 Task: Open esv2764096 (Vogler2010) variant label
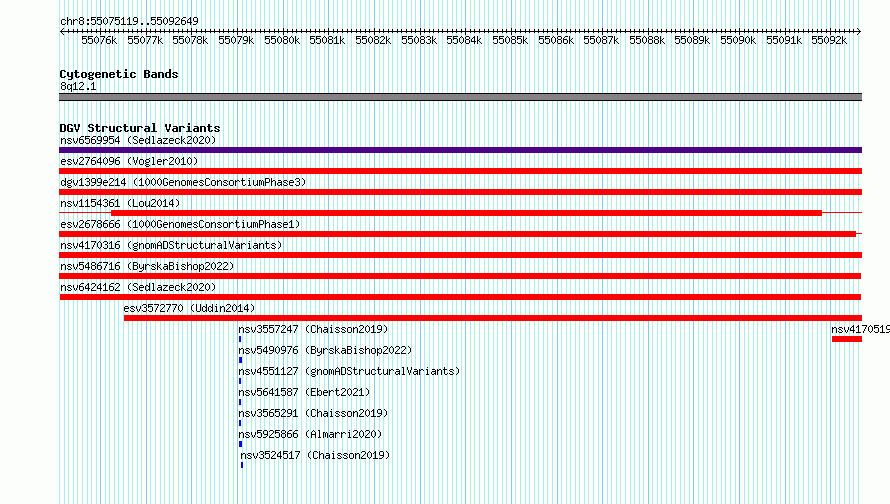[x=129, y=161]
